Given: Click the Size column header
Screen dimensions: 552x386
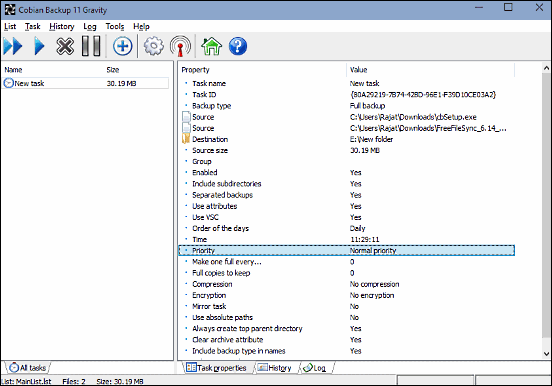Looking at the screenshot, I should pyautogui.click(x=113, y=70).
